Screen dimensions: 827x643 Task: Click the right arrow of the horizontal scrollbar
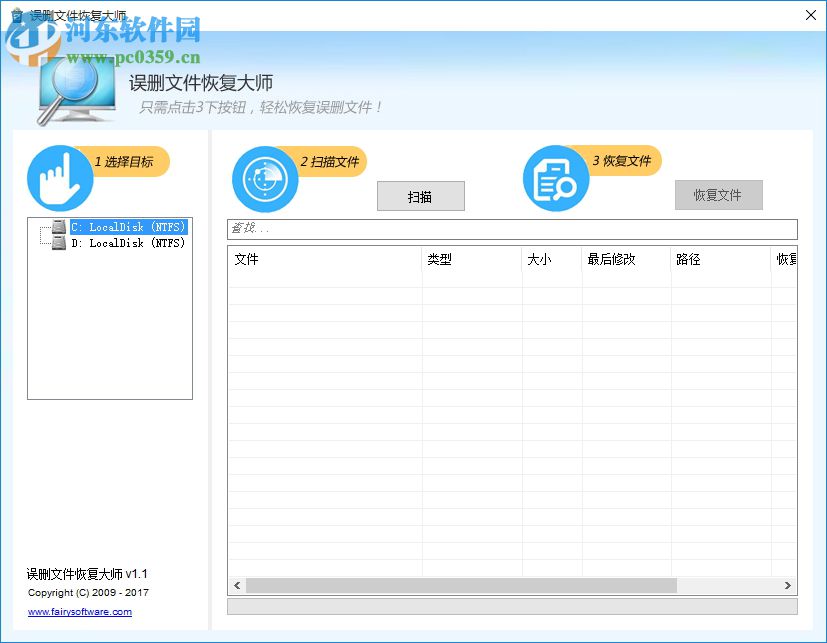point(786,585)
